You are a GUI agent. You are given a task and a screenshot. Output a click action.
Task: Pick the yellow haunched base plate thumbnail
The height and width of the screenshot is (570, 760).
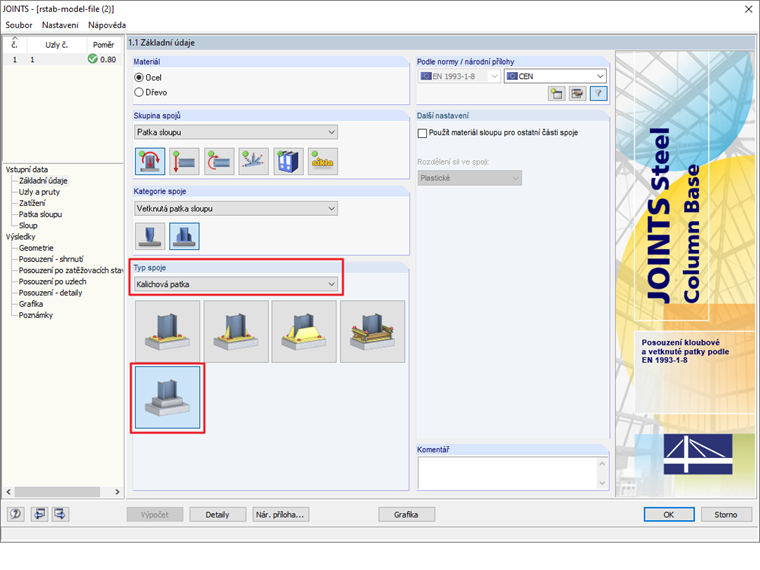coord(304,332)
